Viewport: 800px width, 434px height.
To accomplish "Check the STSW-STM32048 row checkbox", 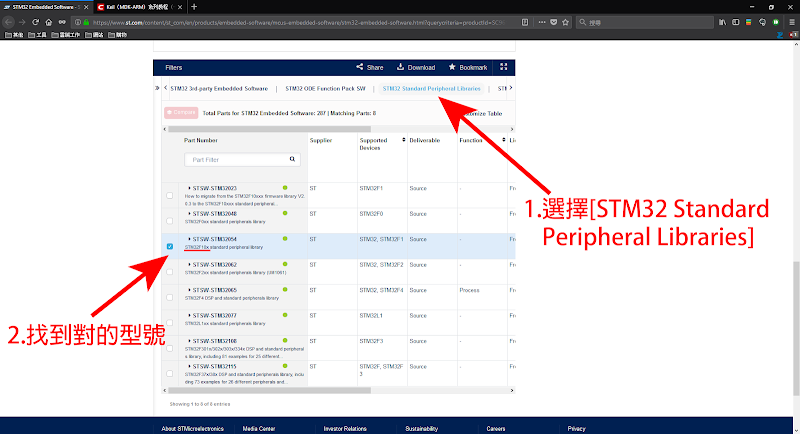I will pyautogui.click(x=169, y=221).
